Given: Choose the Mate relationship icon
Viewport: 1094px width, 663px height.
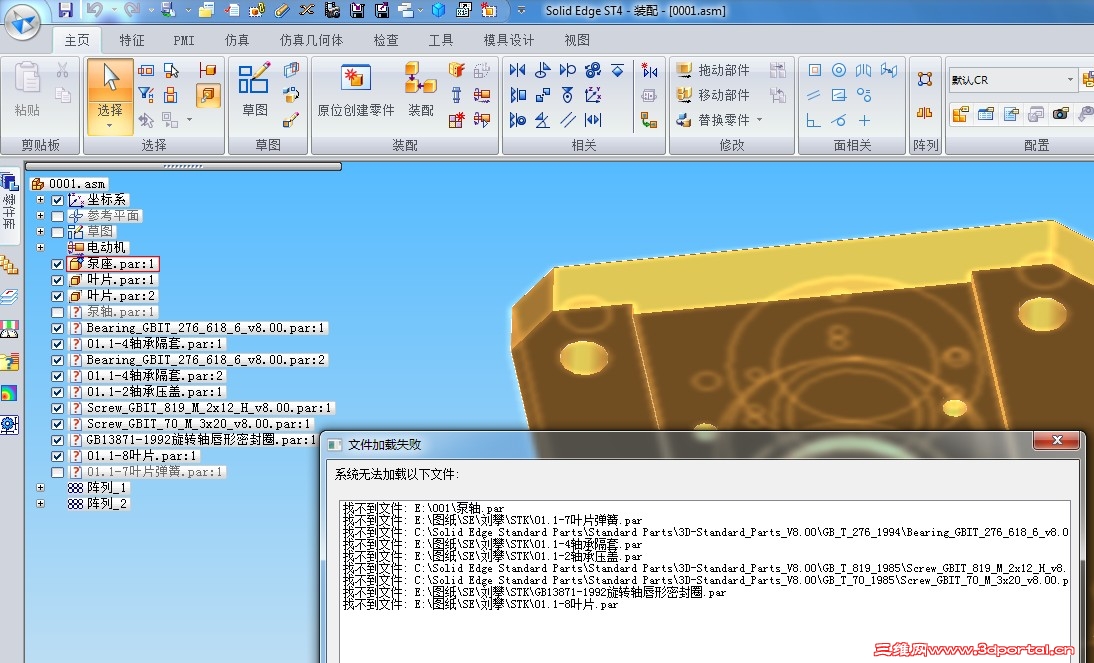Looking at the screenshot, I should click(517, 70).
